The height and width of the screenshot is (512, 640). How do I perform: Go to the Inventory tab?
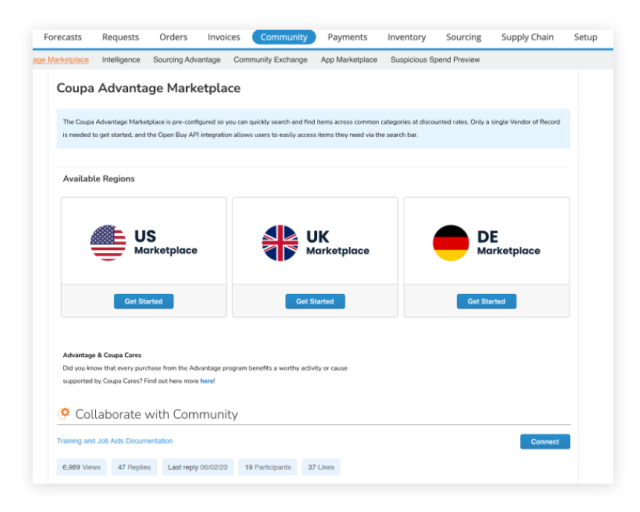[407, 37]
